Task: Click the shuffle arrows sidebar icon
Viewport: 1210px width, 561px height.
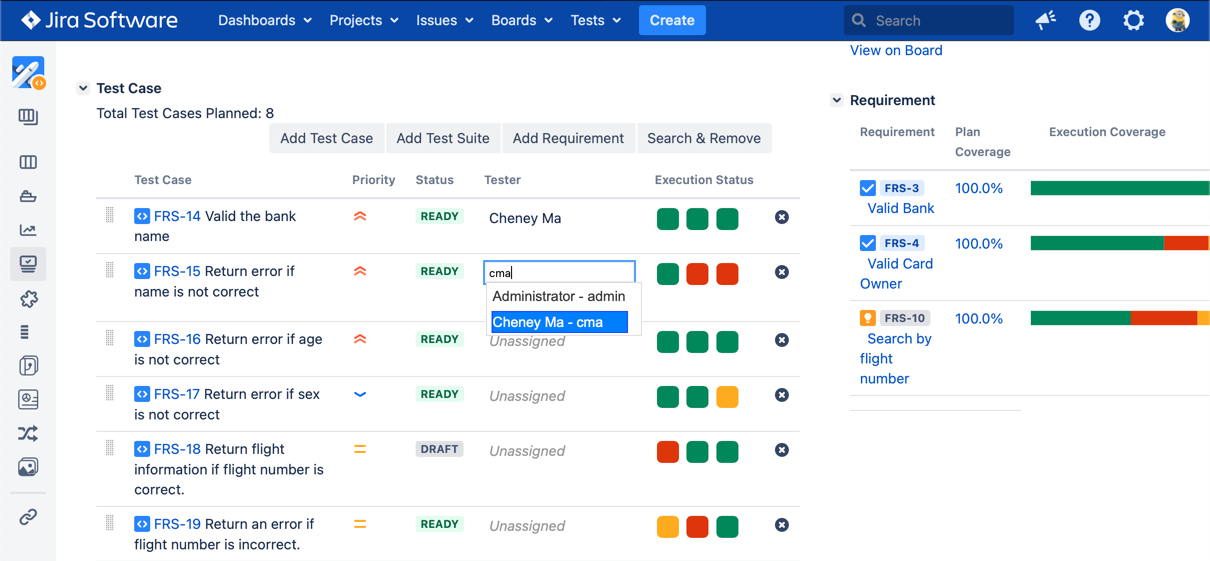Action: tap(28, 433)
